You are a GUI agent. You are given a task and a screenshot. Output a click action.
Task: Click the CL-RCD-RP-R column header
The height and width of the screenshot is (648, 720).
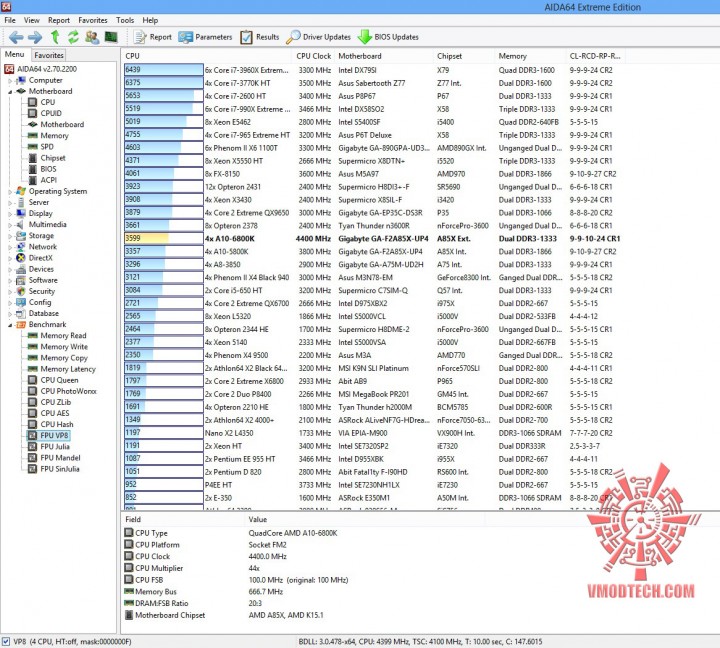(x=595, y=56)
